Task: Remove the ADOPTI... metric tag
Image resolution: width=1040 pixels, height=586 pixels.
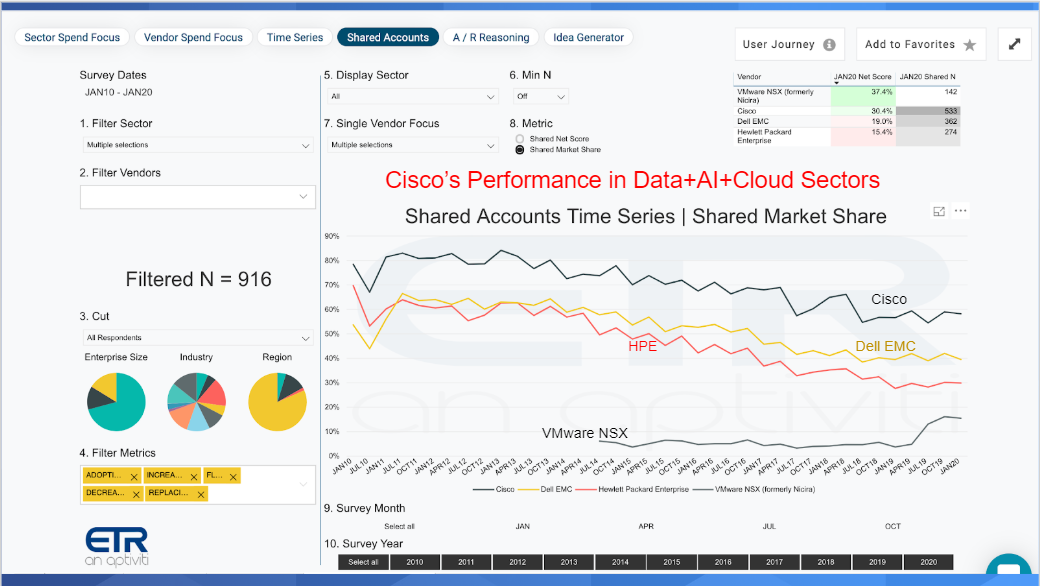Action: tap(134, 477)
